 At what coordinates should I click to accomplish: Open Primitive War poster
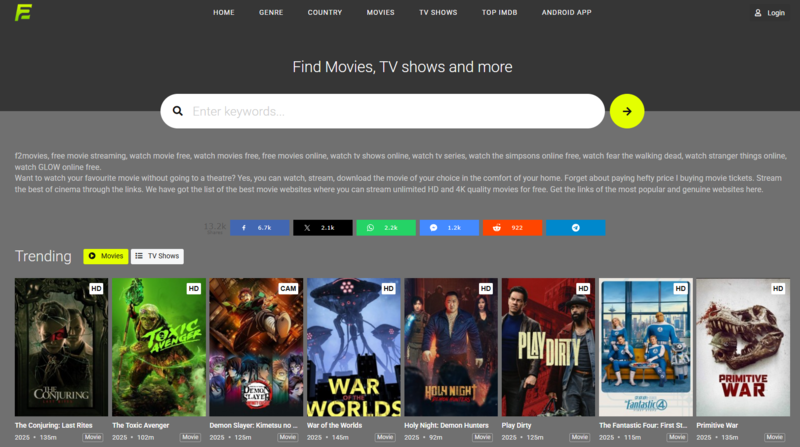tap(743, 347)
